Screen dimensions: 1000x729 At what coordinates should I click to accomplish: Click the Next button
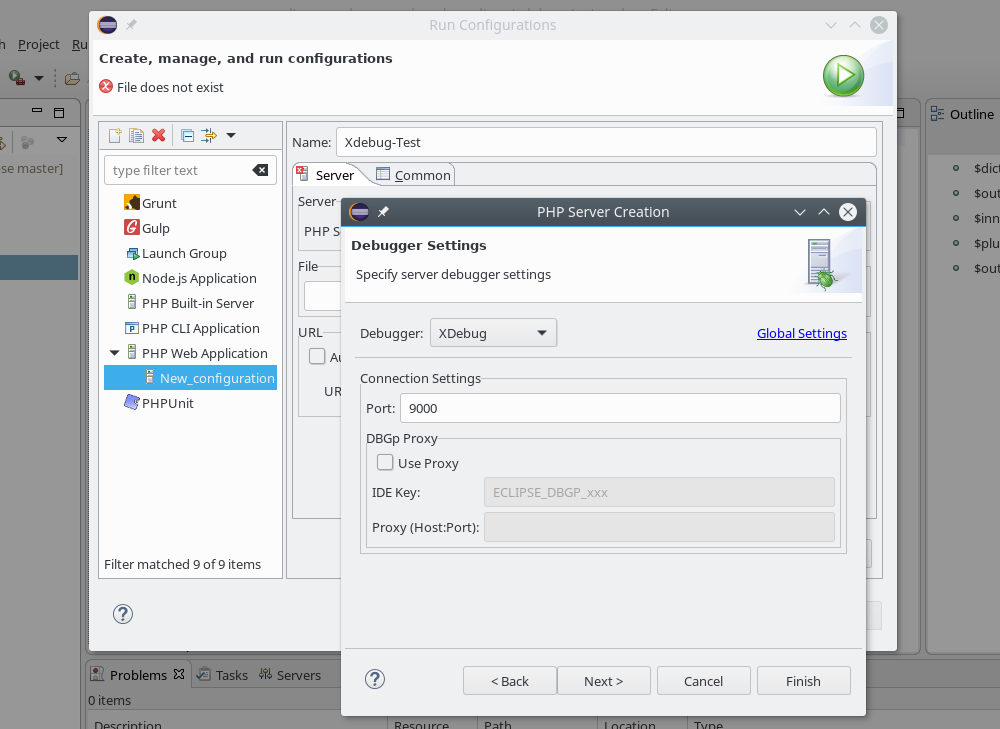click(603, 681)
